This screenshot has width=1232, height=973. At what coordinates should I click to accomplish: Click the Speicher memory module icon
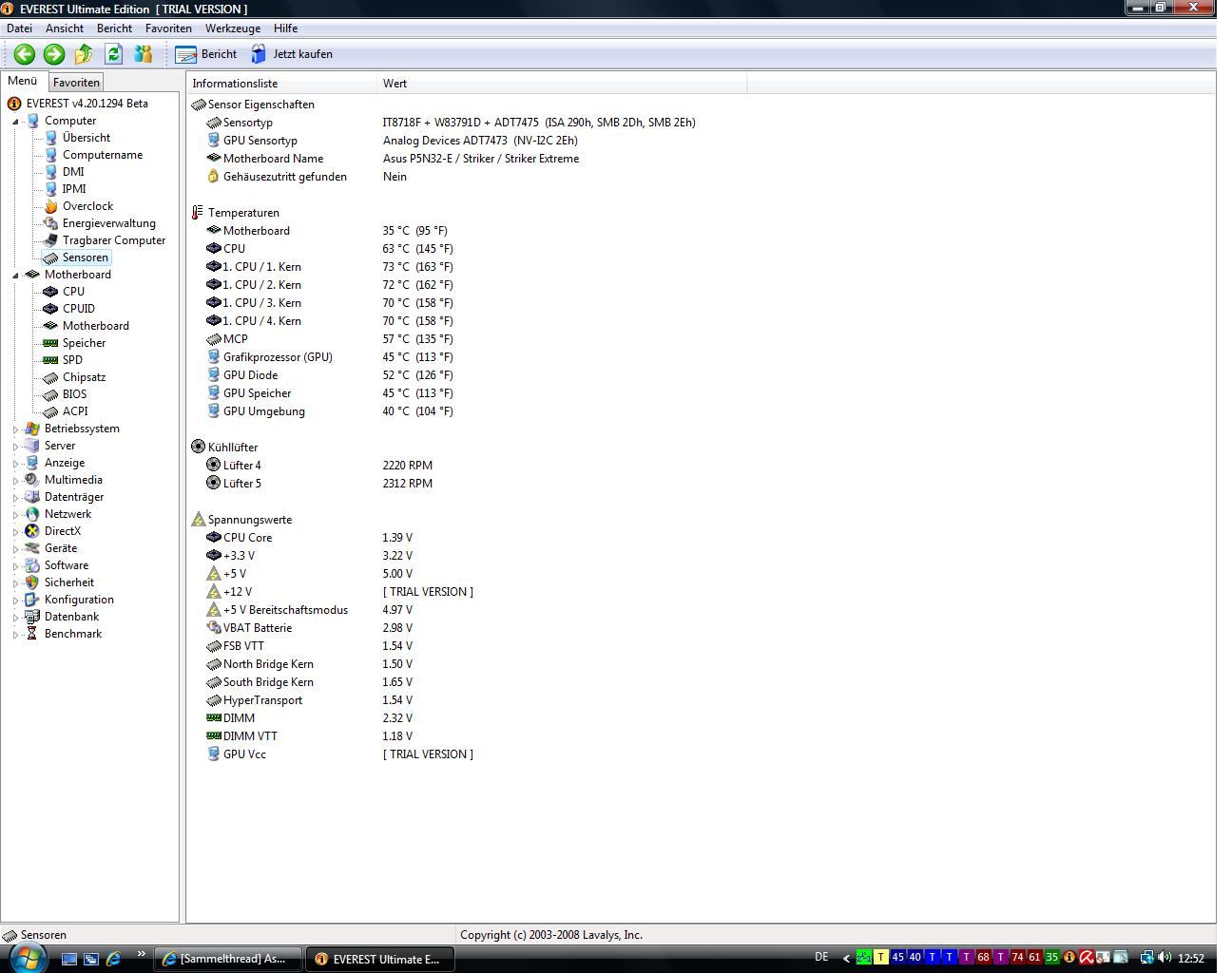[x=51, y=343]
